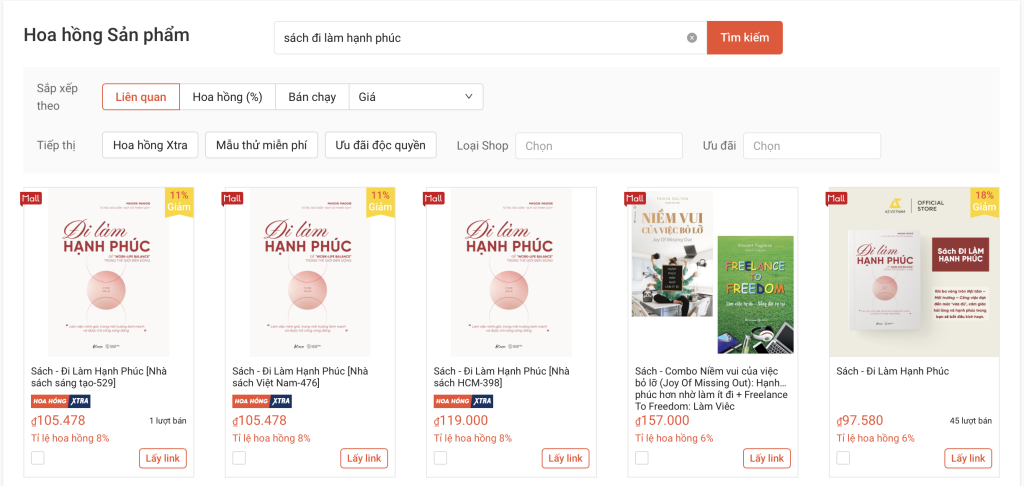This screenshot has height=486, width=1024.
Task: Focus the search box containing sách đi làm hạnh phúc
Action: [x=490, y=38]
